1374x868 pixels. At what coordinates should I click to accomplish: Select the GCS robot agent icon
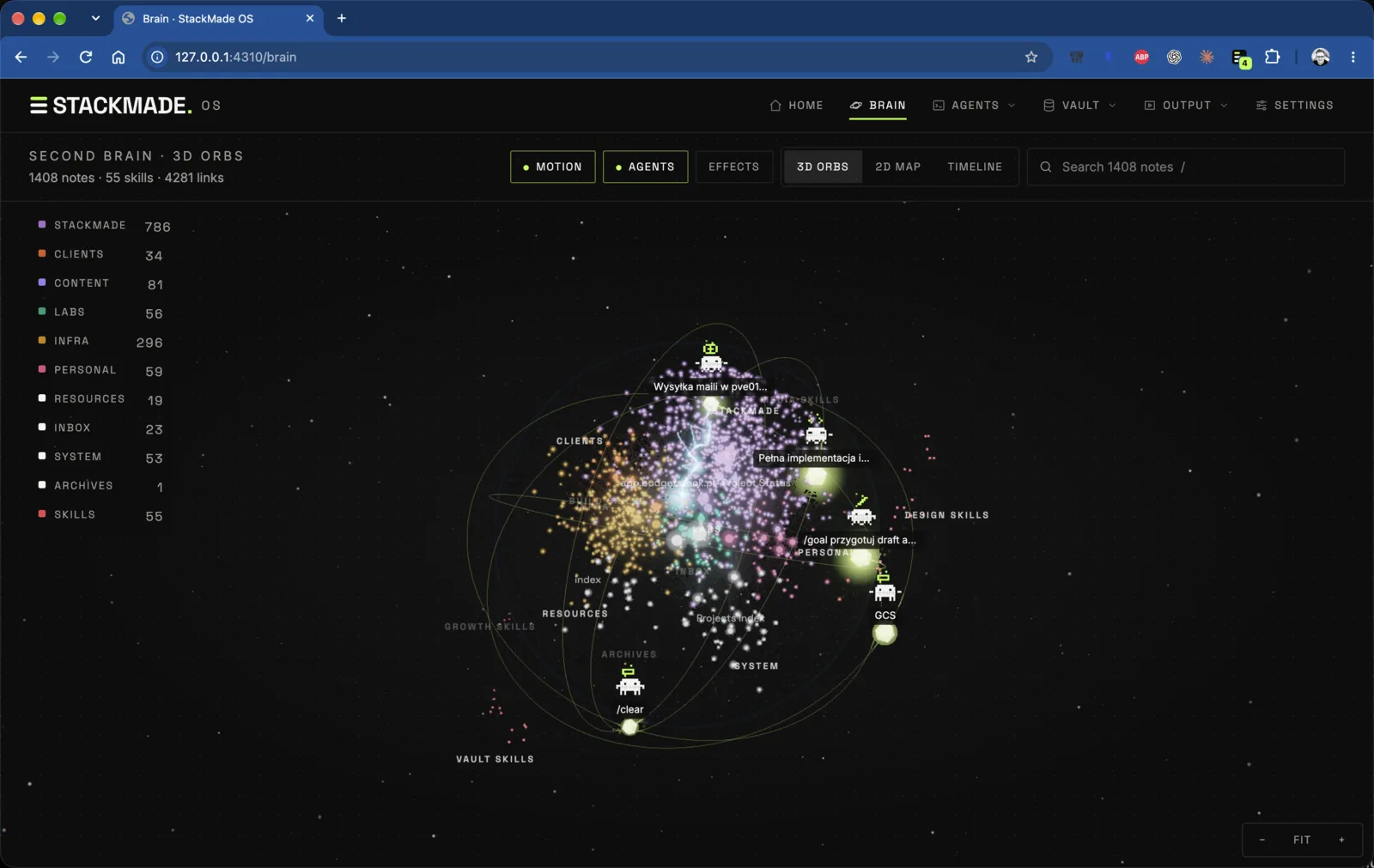coord(885,589)
